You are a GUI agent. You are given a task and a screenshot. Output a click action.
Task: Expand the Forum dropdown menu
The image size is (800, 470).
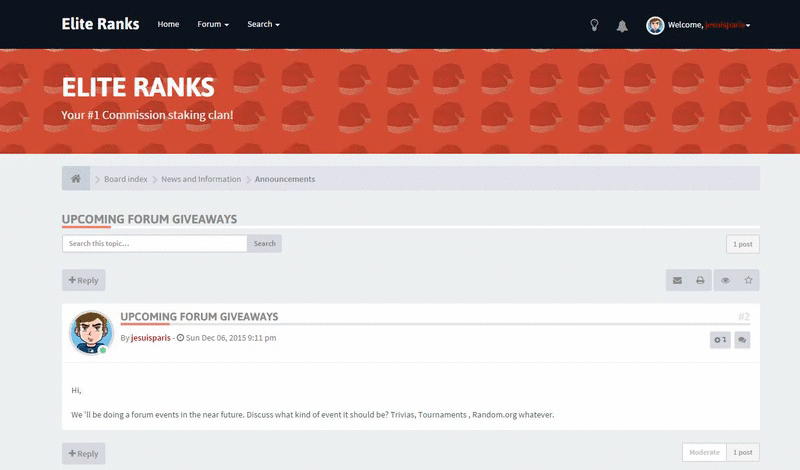click(213, 24)
